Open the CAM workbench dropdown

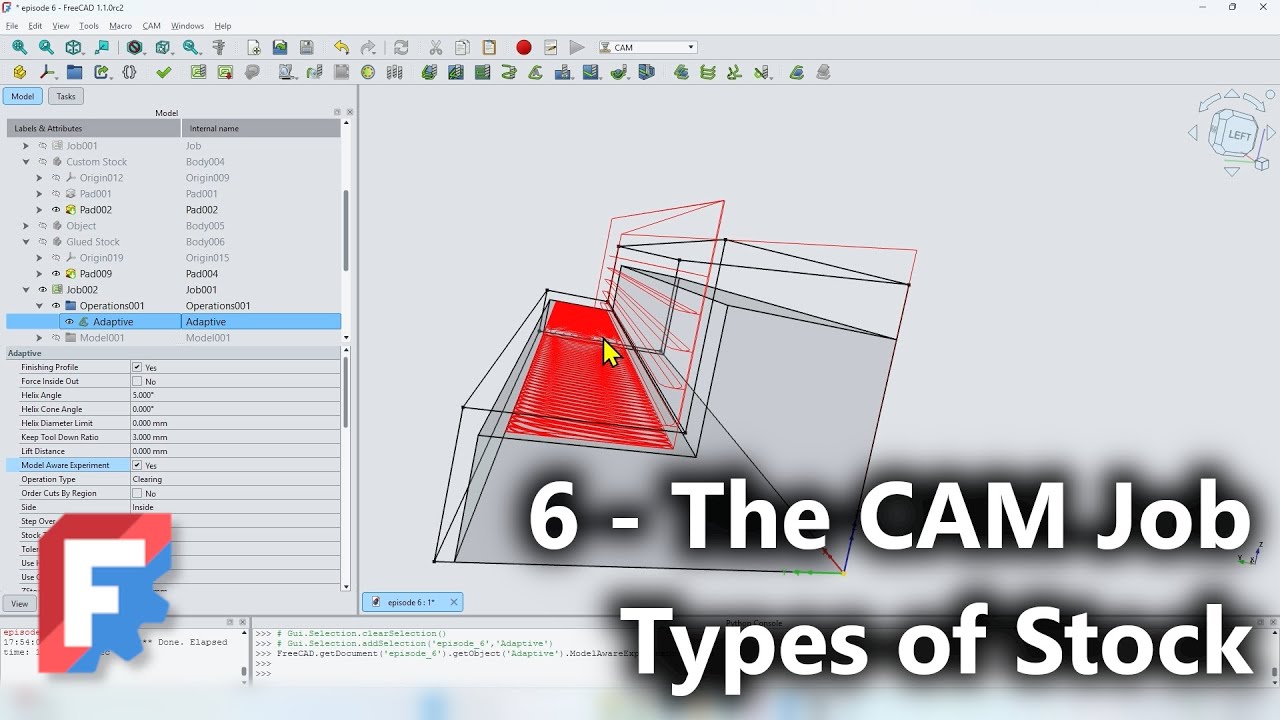pos(647,47)
